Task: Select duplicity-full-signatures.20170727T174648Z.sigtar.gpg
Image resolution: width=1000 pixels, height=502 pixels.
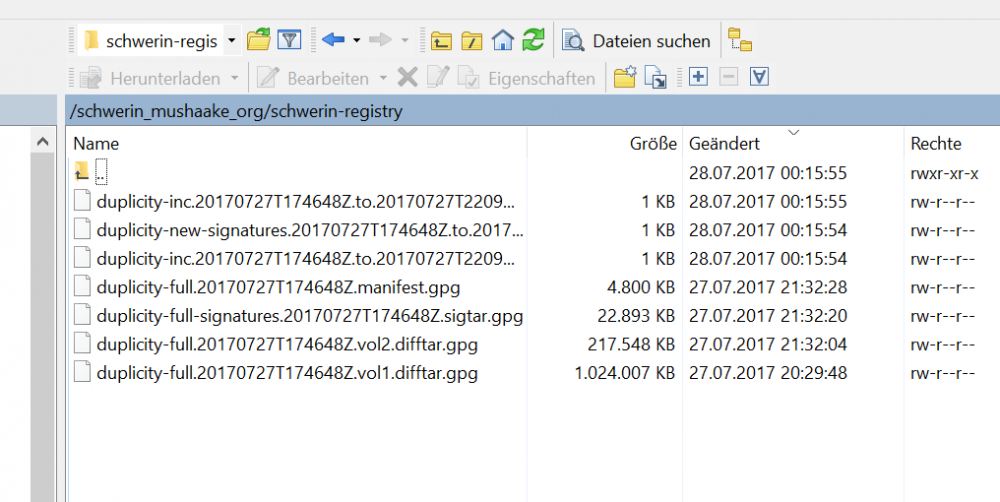Action: pos(309,316)
